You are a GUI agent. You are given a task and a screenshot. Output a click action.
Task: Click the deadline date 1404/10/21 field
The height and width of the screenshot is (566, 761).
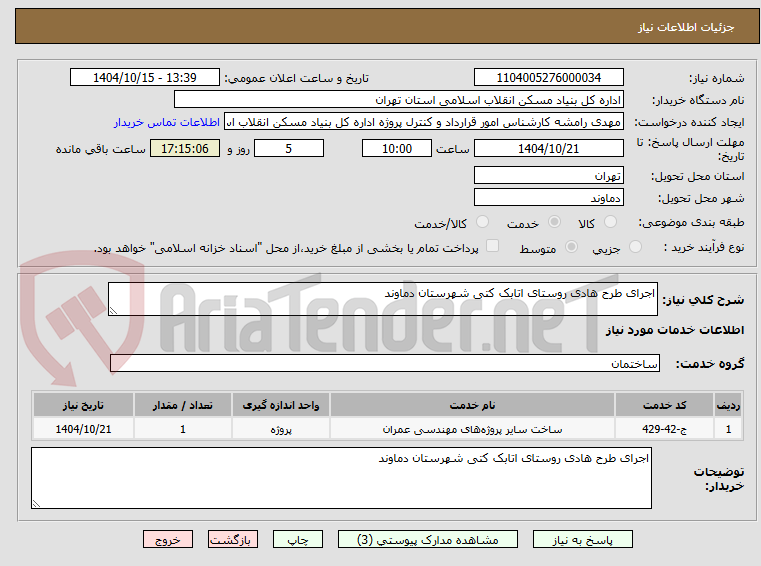[x=548, y=148]
